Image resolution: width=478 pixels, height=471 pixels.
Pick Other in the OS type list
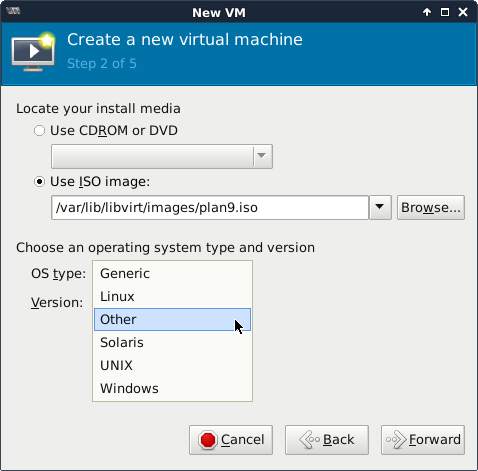[172, 319]
